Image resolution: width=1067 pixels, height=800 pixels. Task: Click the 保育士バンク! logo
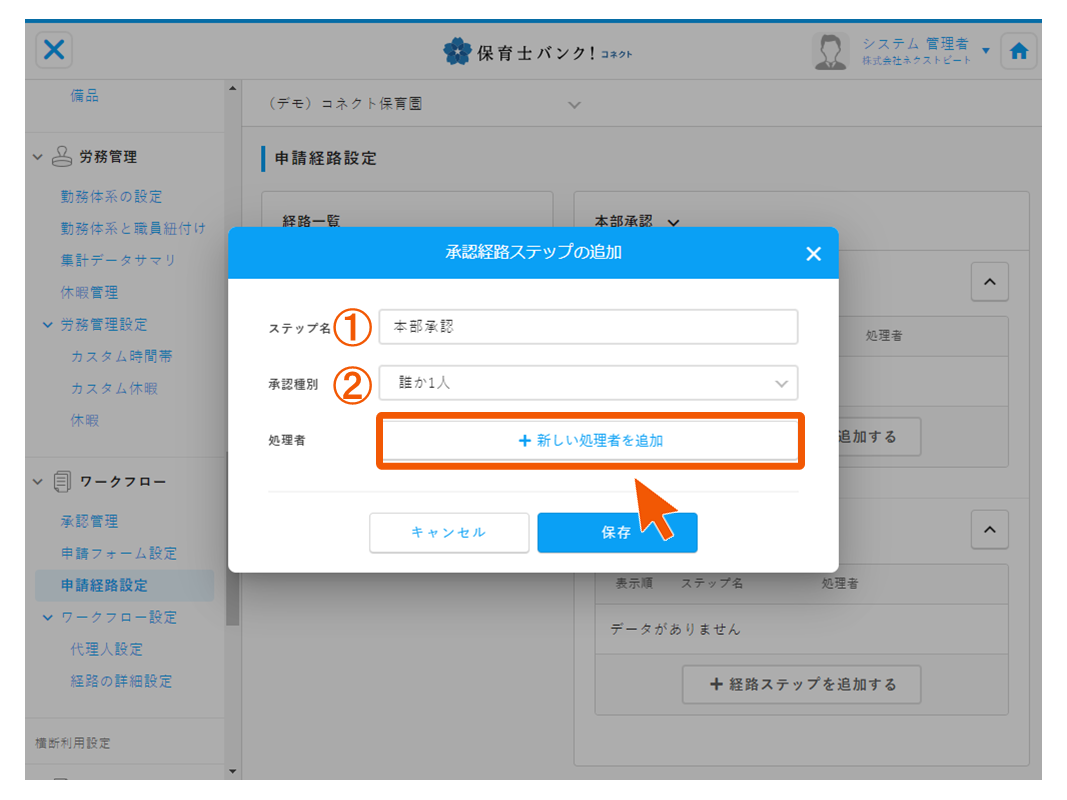pos(537,52)
